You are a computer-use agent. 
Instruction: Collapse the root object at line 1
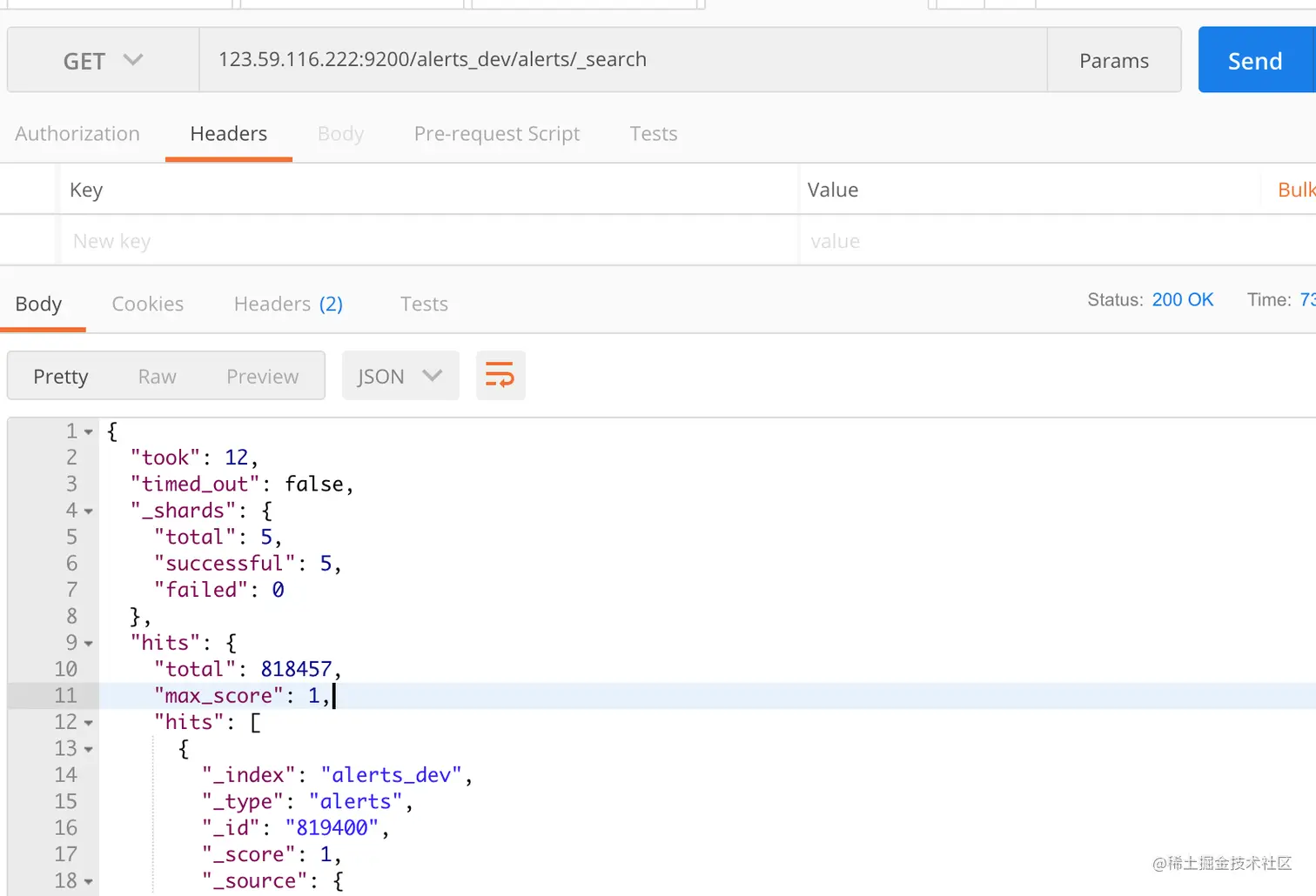point(89,431)
